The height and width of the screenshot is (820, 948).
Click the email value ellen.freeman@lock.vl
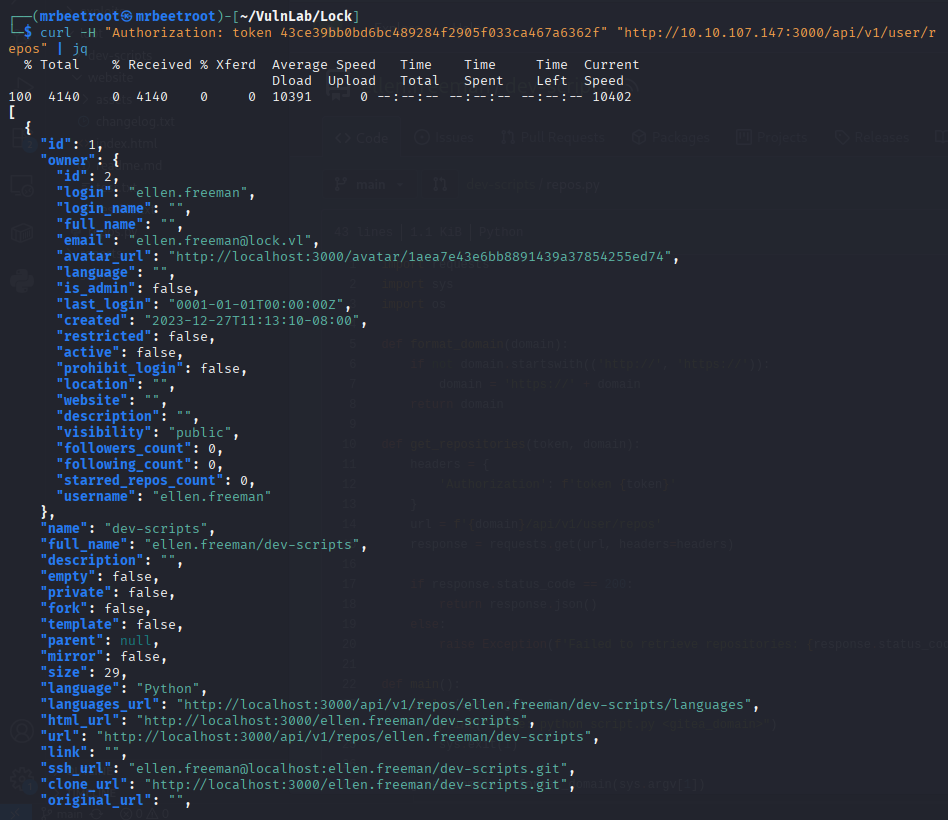coord(220,241)
